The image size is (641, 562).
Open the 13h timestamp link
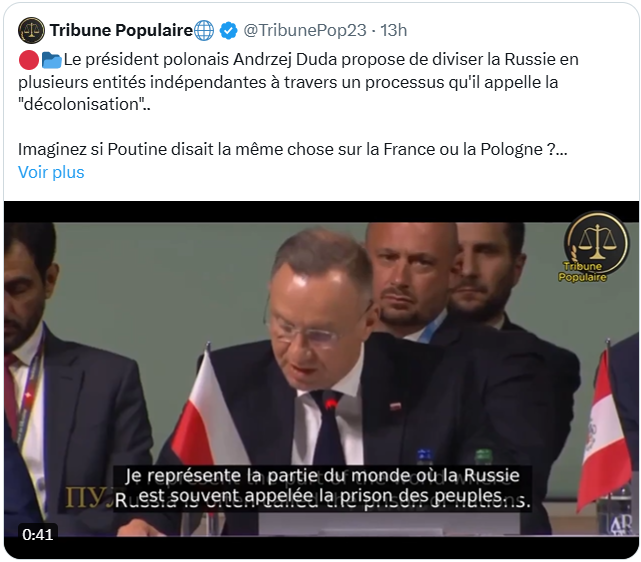393,30
